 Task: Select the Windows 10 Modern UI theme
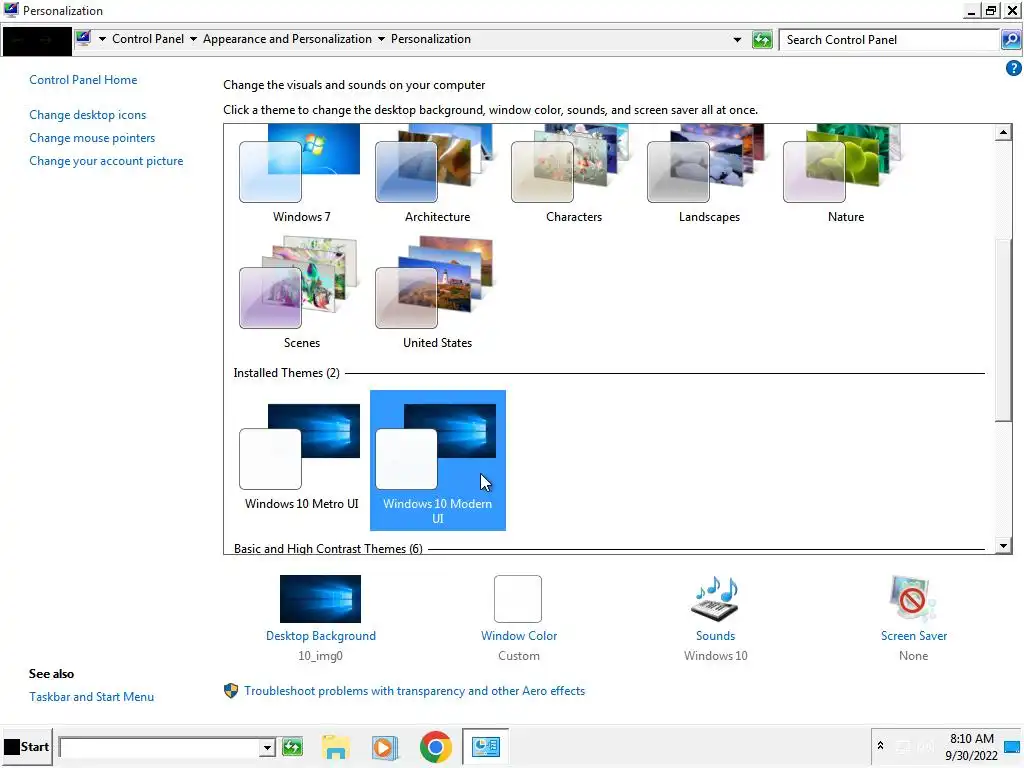(438, 460)
